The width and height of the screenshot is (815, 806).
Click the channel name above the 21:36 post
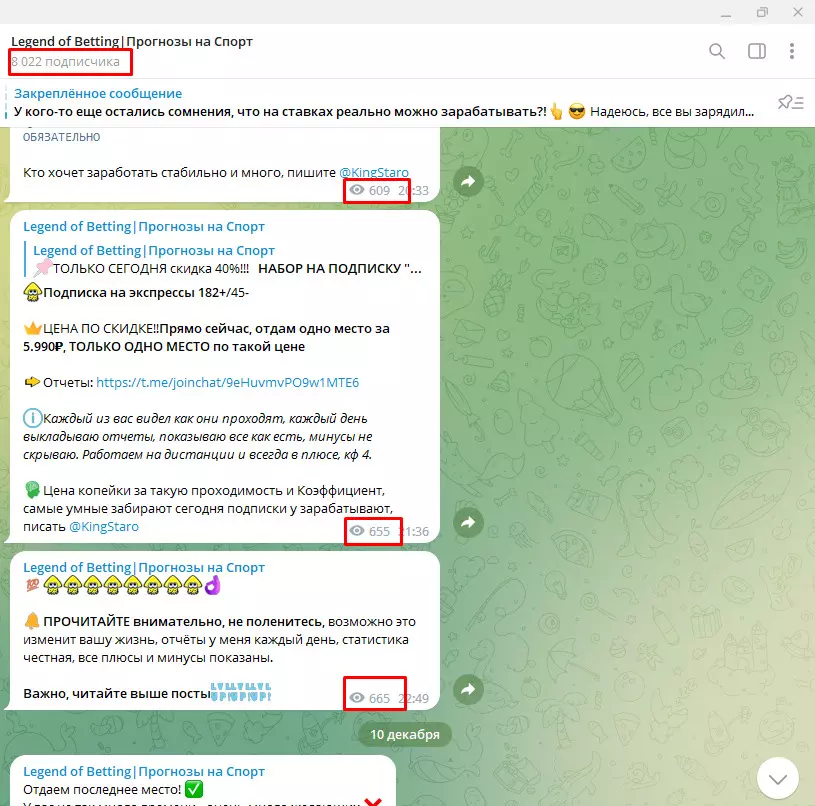(x=144, y=227)
